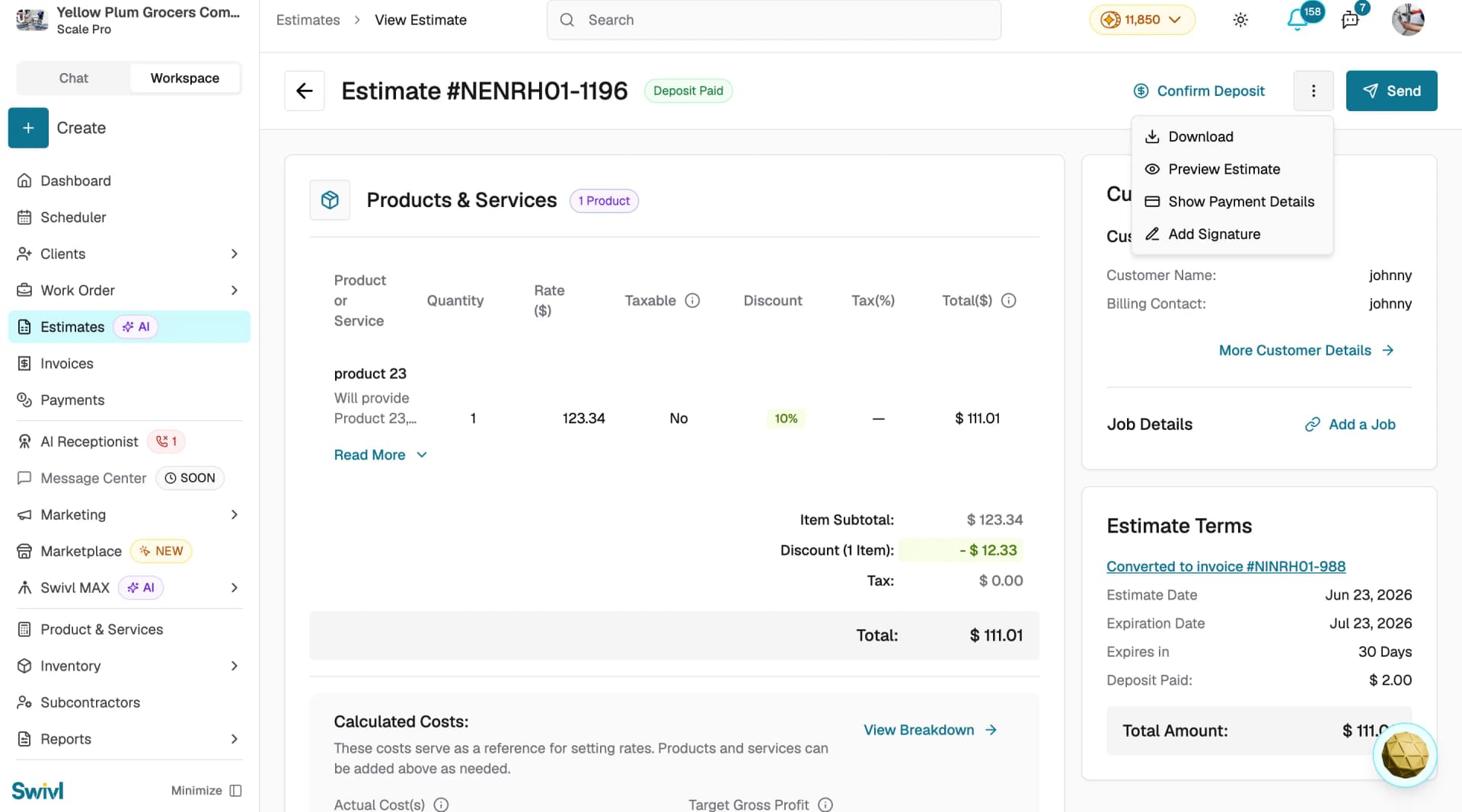
Task: Expand the Work Order submenu chevron
Action: pyautogui.click(x=234, y=290)
